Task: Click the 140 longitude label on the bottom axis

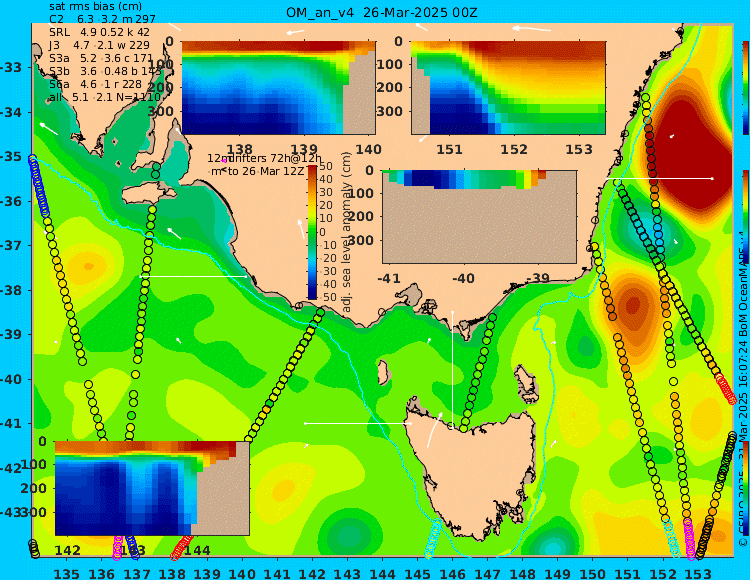Action: [242, 573]
